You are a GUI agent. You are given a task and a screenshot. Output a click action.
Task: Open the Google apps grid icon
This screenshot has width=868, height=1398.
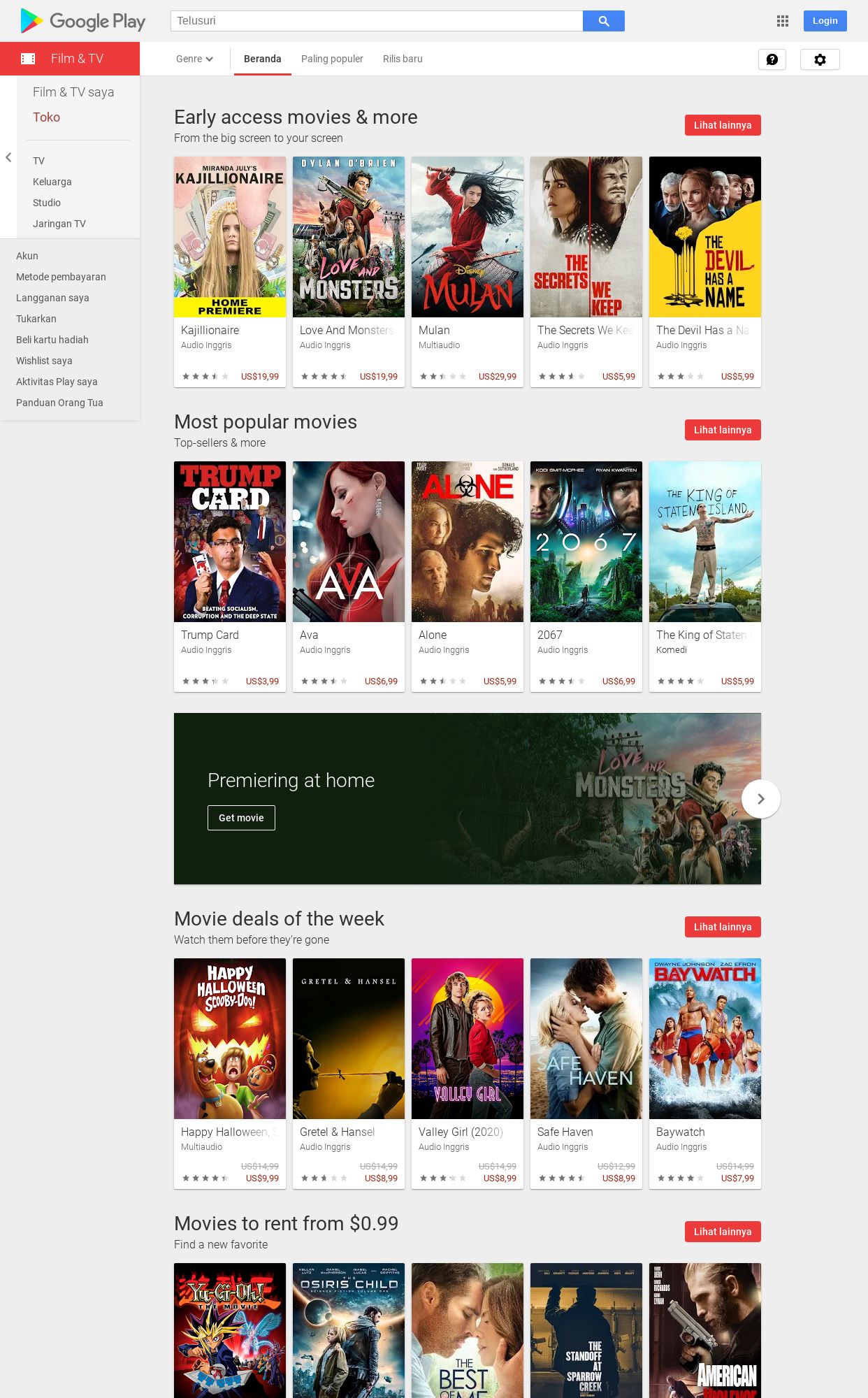783,21
